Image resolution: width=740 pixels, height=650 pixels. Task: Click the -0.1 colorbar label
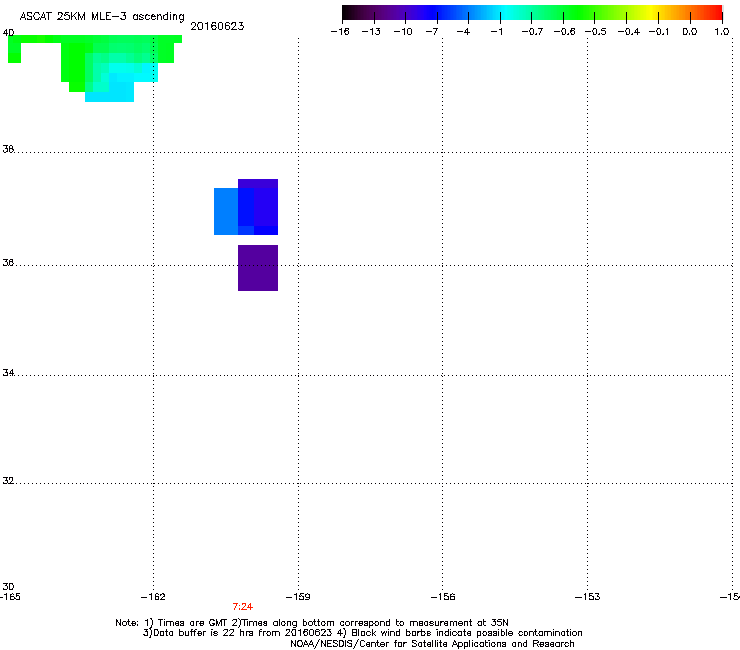click(659, 32)
